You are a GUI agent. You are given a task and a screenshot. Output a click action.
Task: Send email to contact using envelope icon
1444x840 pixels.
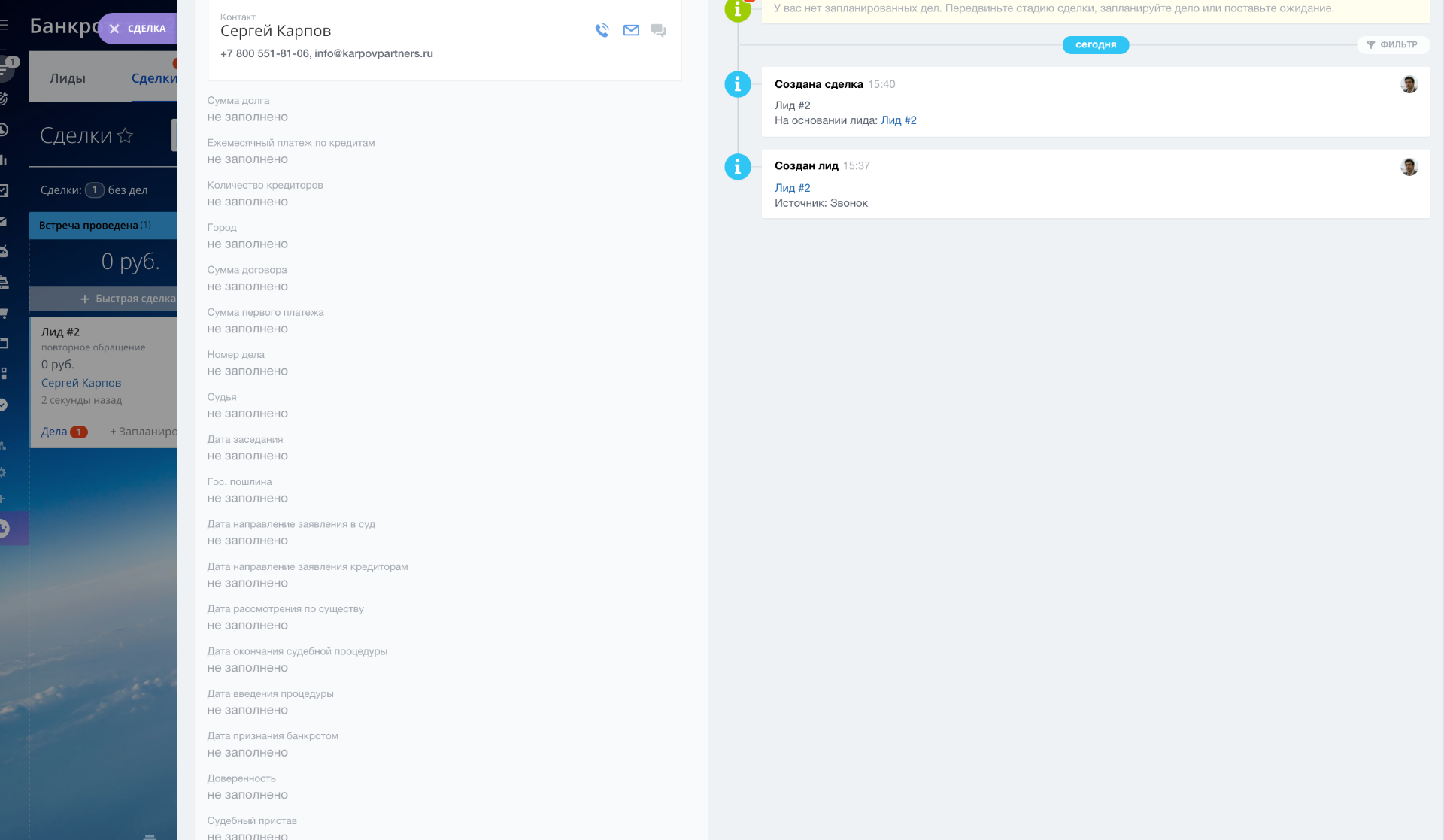[x=631, y=31]
